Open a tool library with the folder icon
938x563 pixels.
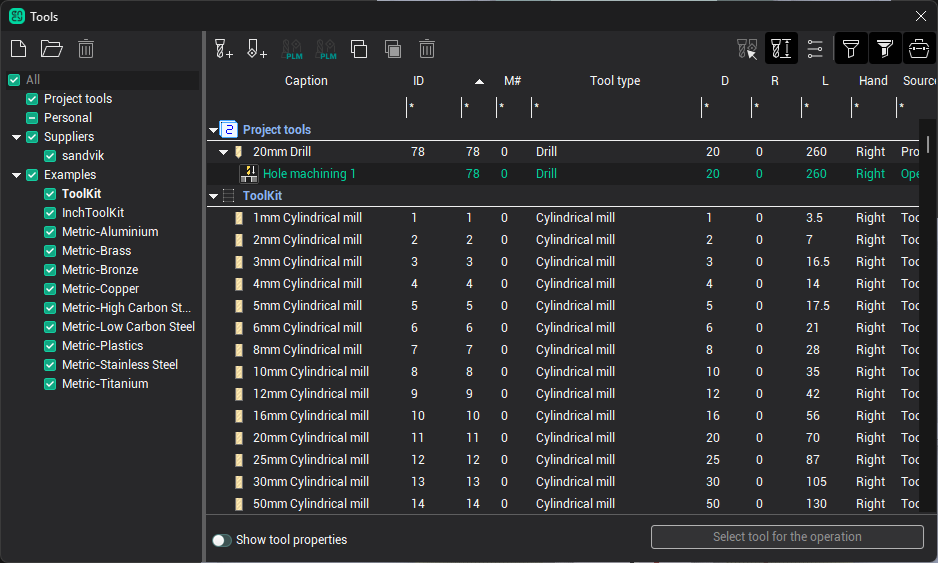tap(51, 48)
